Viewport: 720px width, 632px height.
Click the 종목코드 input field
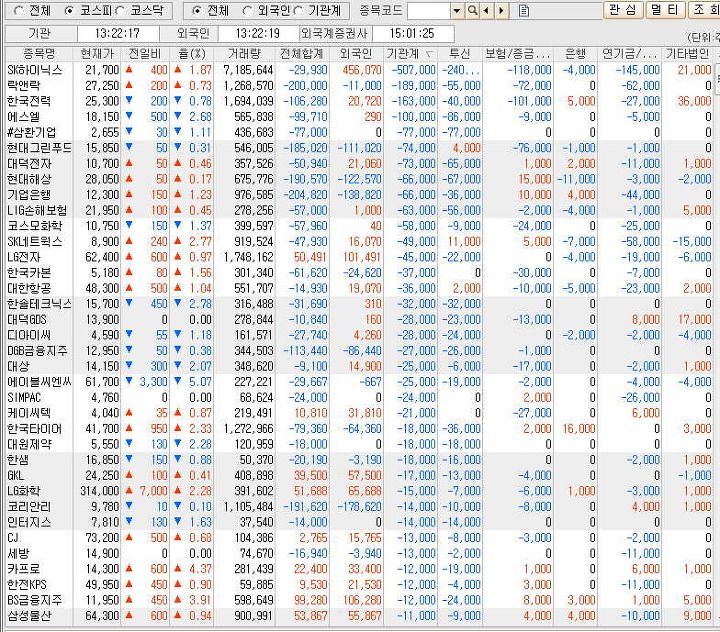pos(429,11)
